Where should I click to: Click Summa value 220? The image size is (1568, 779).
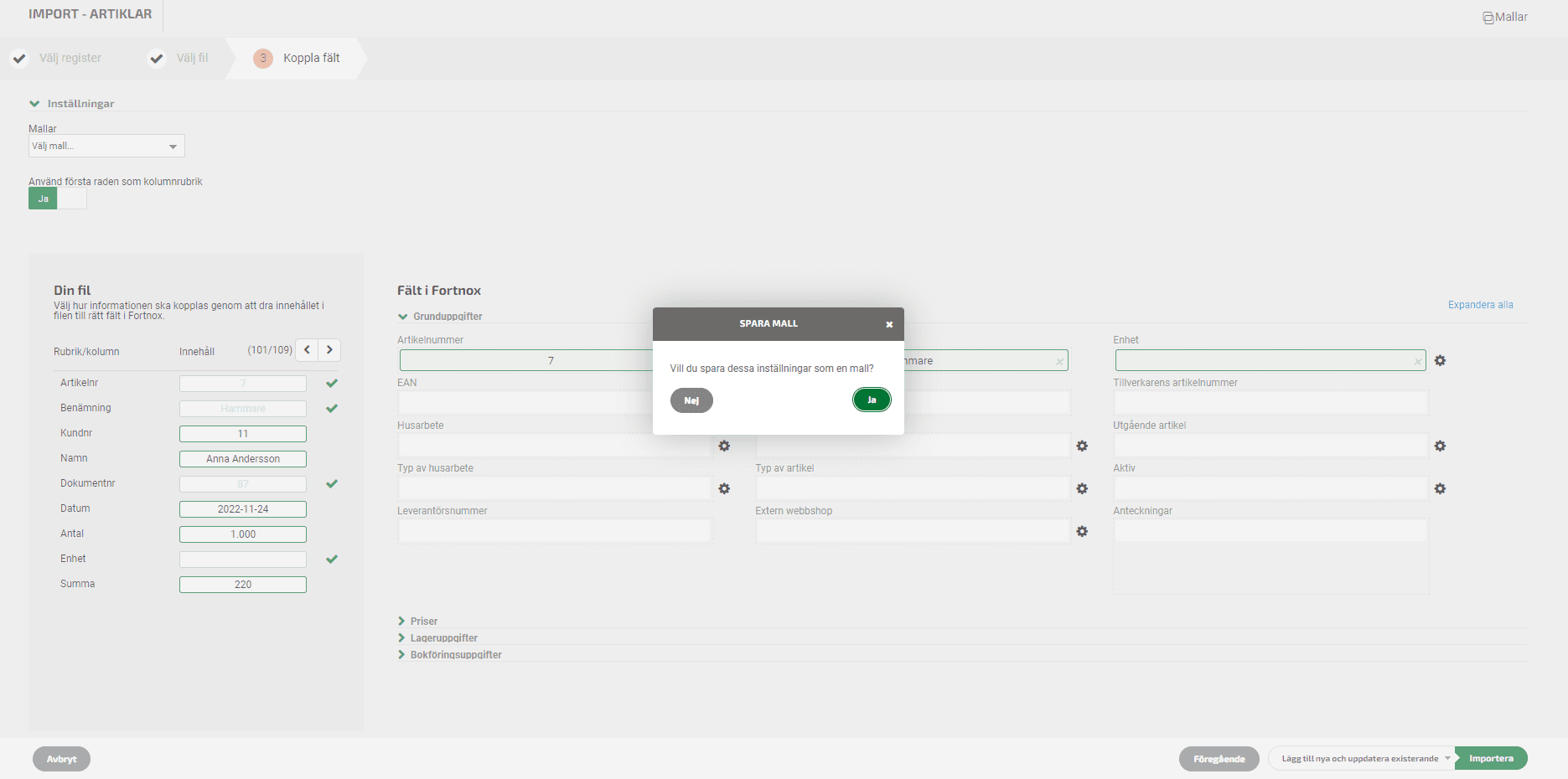[243, 585]
